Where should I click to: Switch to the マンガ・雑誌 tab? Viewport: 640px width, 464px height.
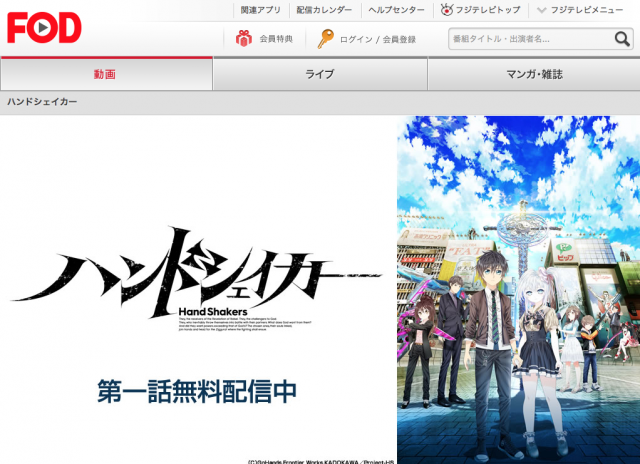534,74
